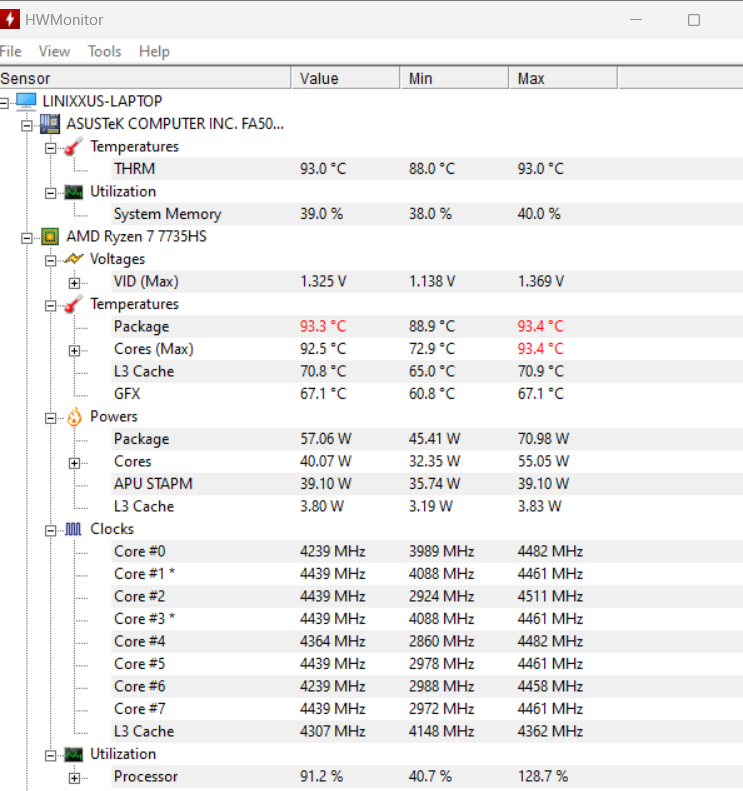Click the red 93.3 °C Package value
Image resolution: width=743 pixels, height=791 pixels.
pos(323,326)
